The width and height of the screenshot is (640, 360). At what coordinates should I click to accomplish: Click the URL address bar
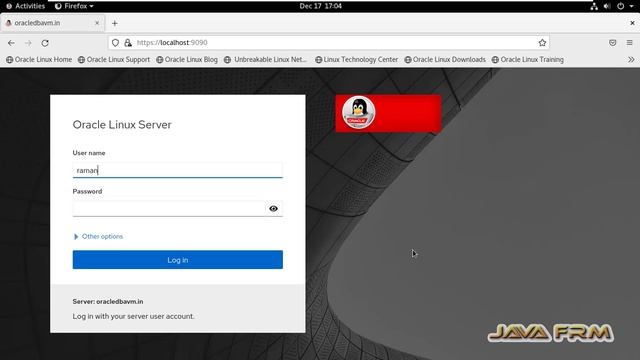tap(329, 42)
